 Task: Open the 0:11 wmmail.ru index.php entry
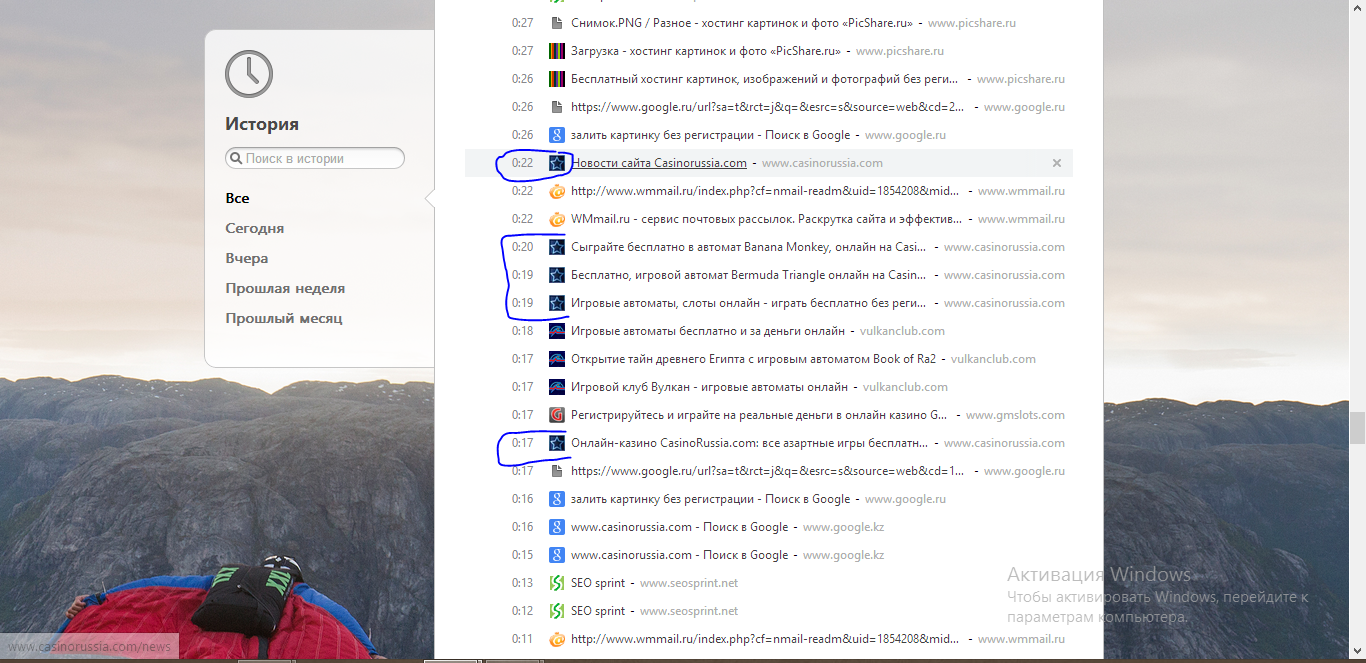(x=765, y=639)
